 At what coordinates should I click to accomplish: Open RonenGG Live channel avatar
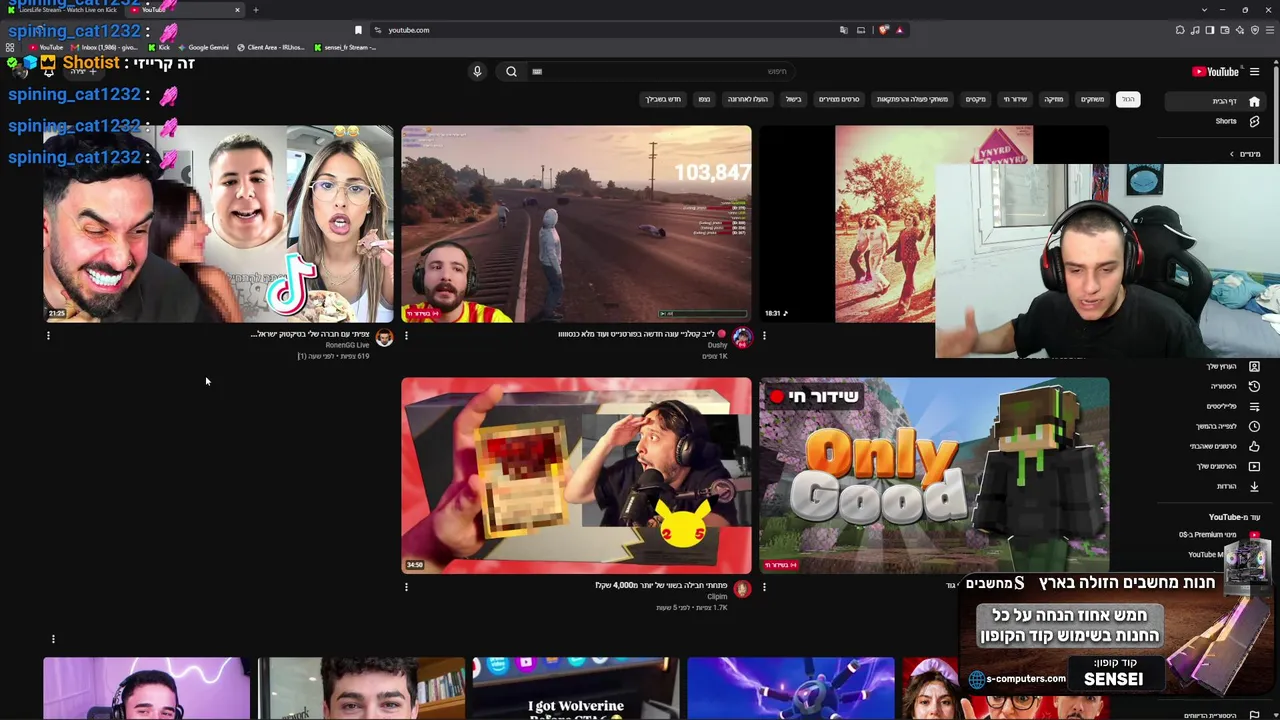tap(384, 338)
